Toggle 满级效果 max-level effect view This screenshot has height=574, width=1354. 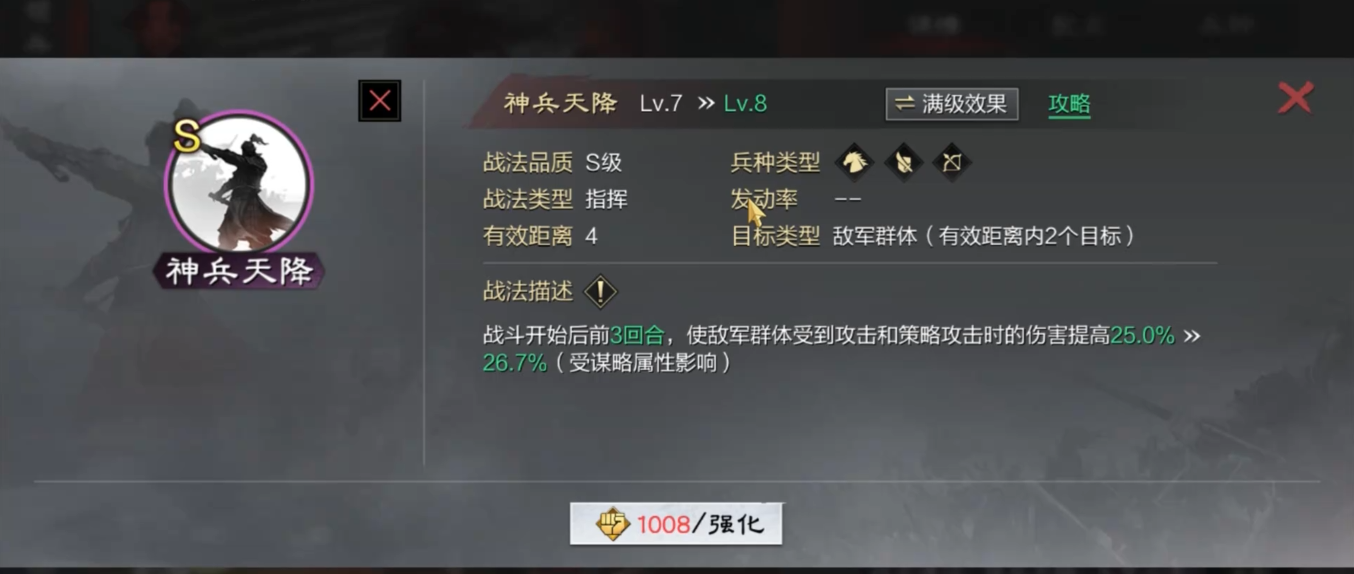click(952, 104)
